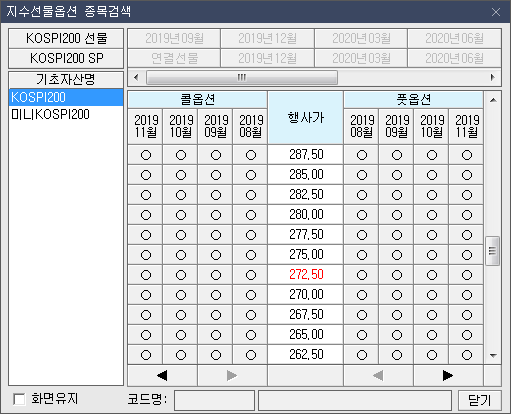Click the 행사가 column header
This screenshot has height=414, width=511.
click(305, 118)
